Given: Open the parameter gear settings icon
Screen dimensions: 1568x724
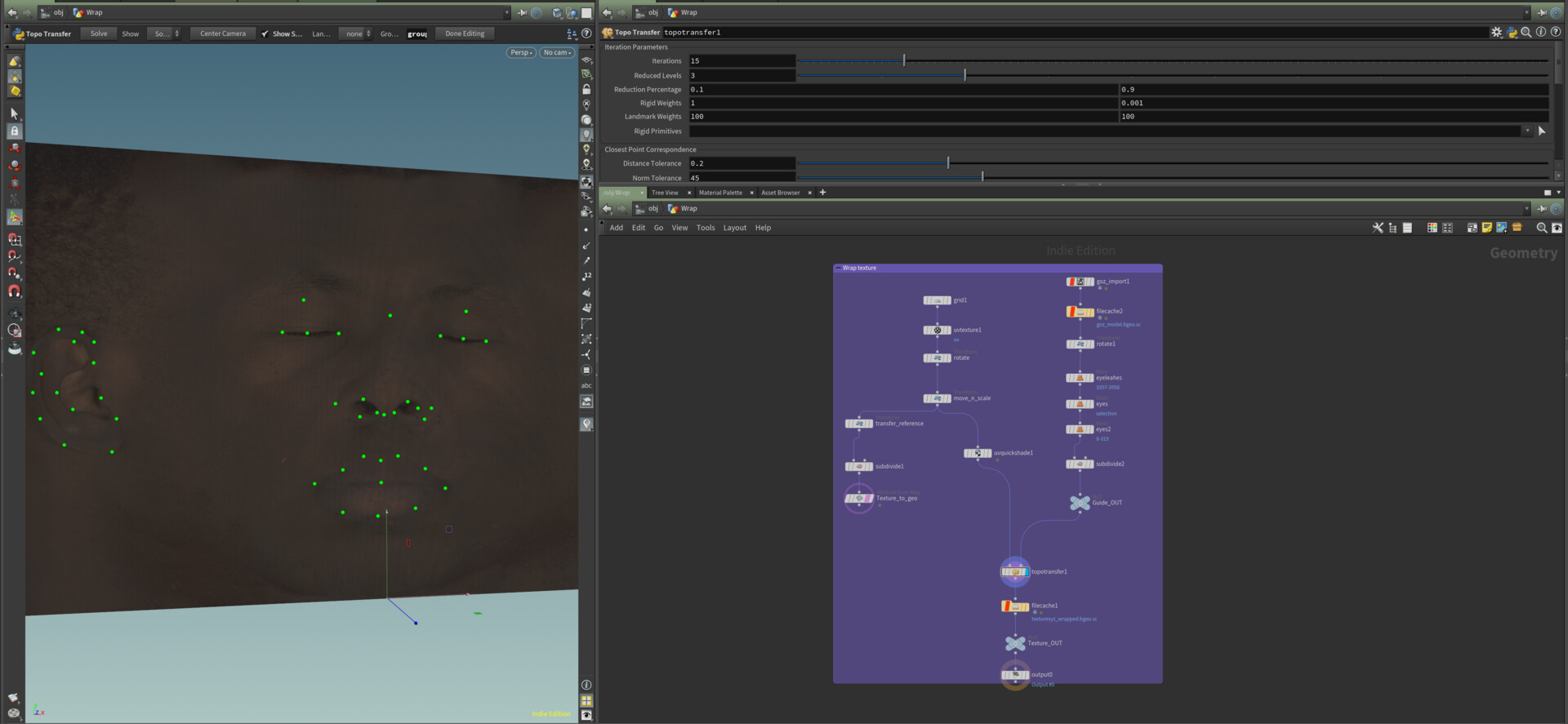Looking at the screenshot, I should coord(1496,33).
